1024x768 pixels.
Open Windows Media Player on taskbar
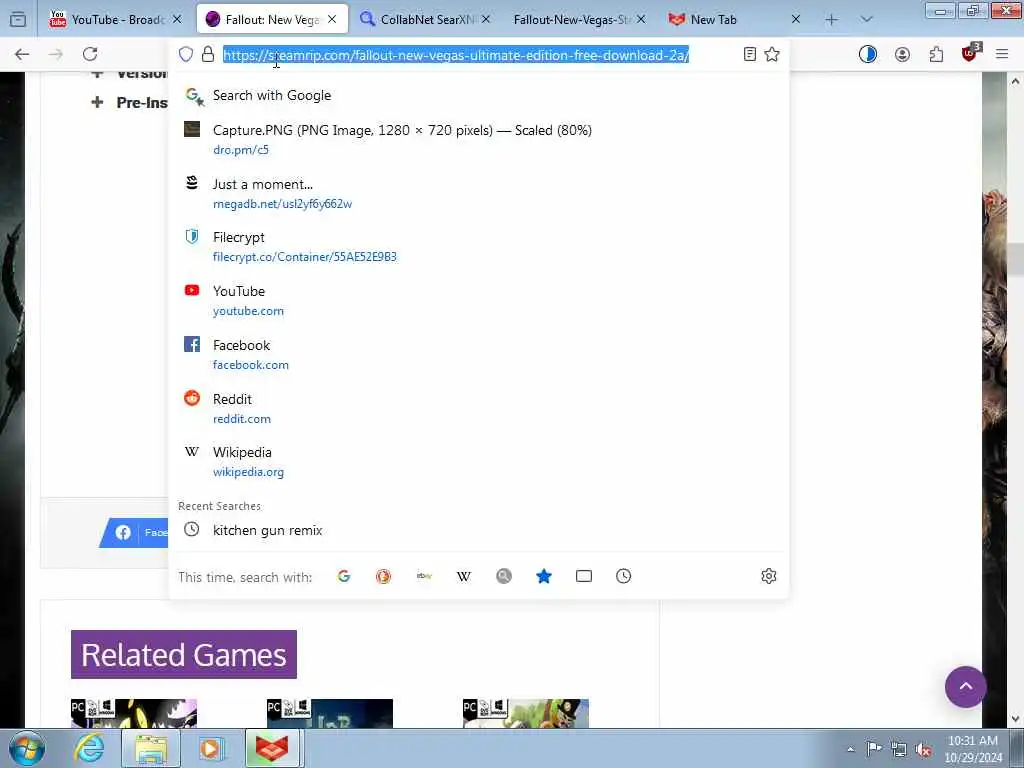click(x=211, y=748)
